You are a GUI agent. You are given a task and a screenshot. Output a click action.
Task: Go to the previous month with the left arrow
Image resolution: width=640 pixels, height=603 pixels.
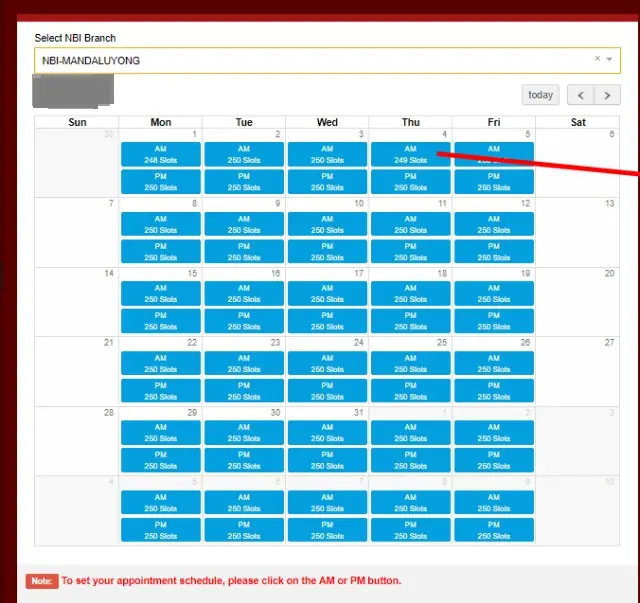coord(581,95)
